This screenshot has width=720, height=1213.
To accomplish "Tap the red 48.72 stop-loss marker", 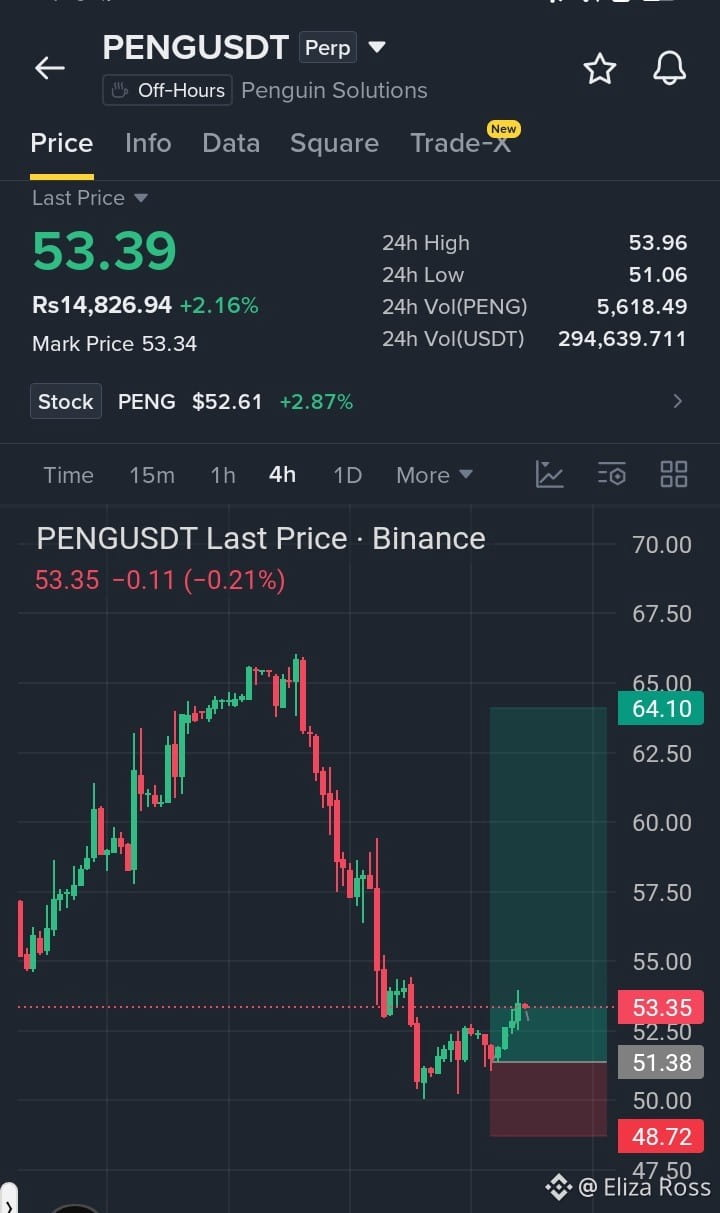I will (661, 1136).
